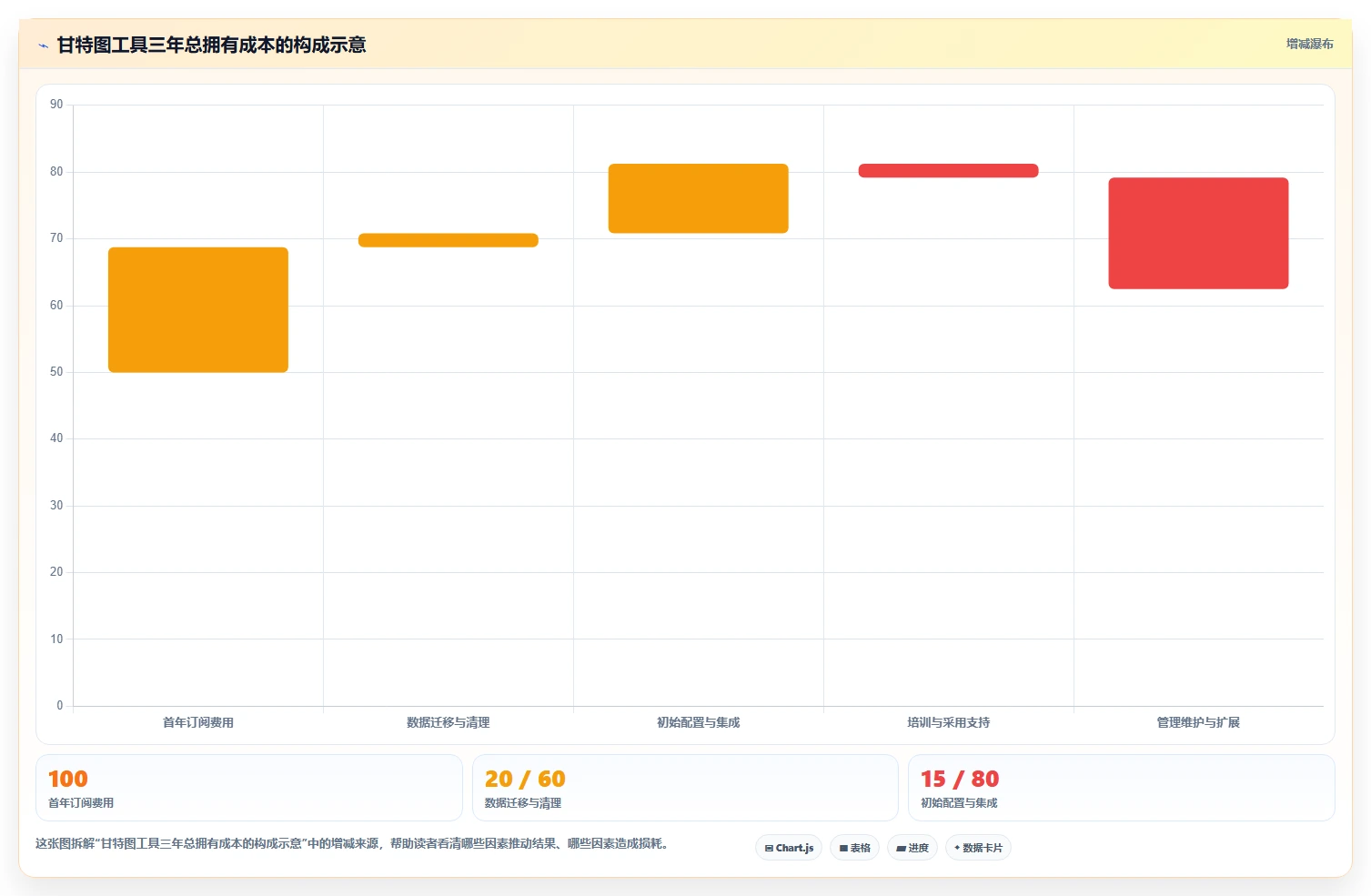This screenshot has height=896, width=1371.
Task: Click the x-axis label 初始配置与集成
Action: pos(699,722)
